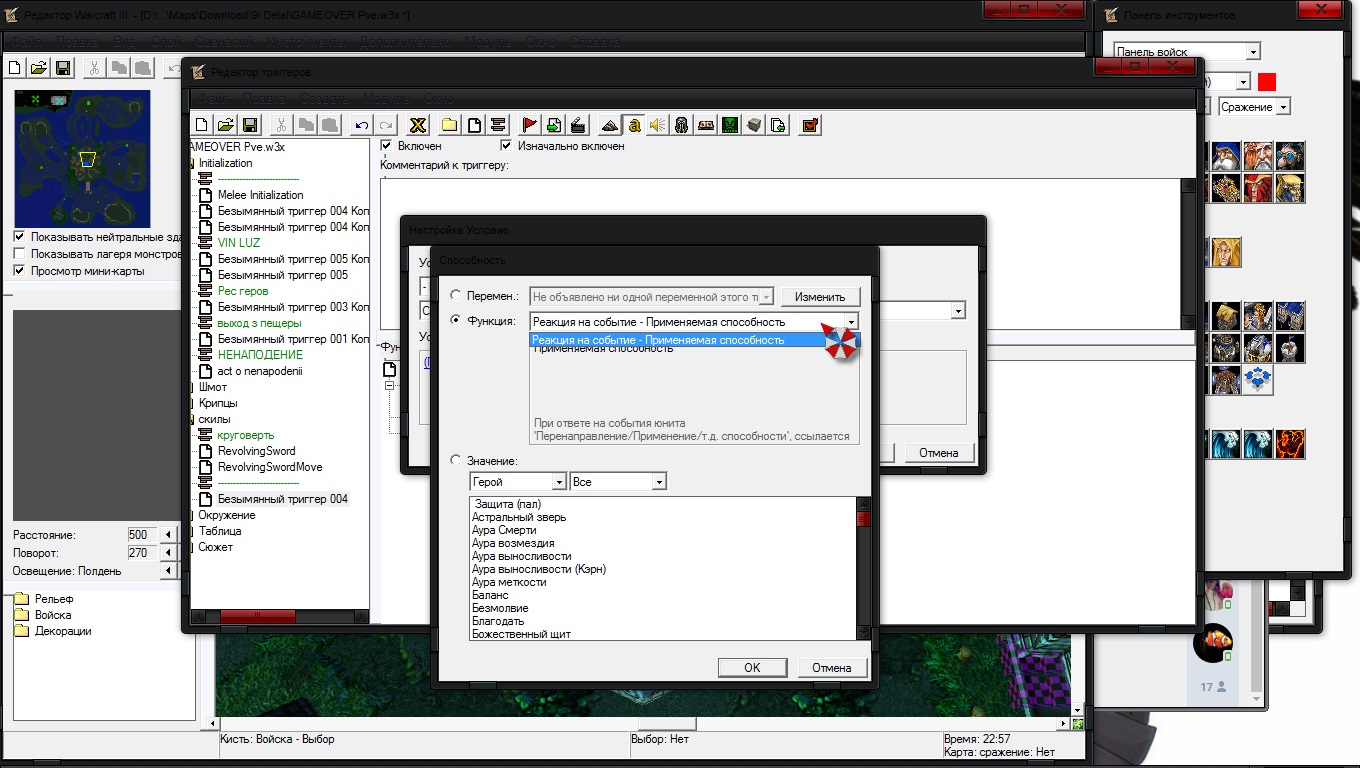Select the 'Функция' radio button

pos(456,321)
